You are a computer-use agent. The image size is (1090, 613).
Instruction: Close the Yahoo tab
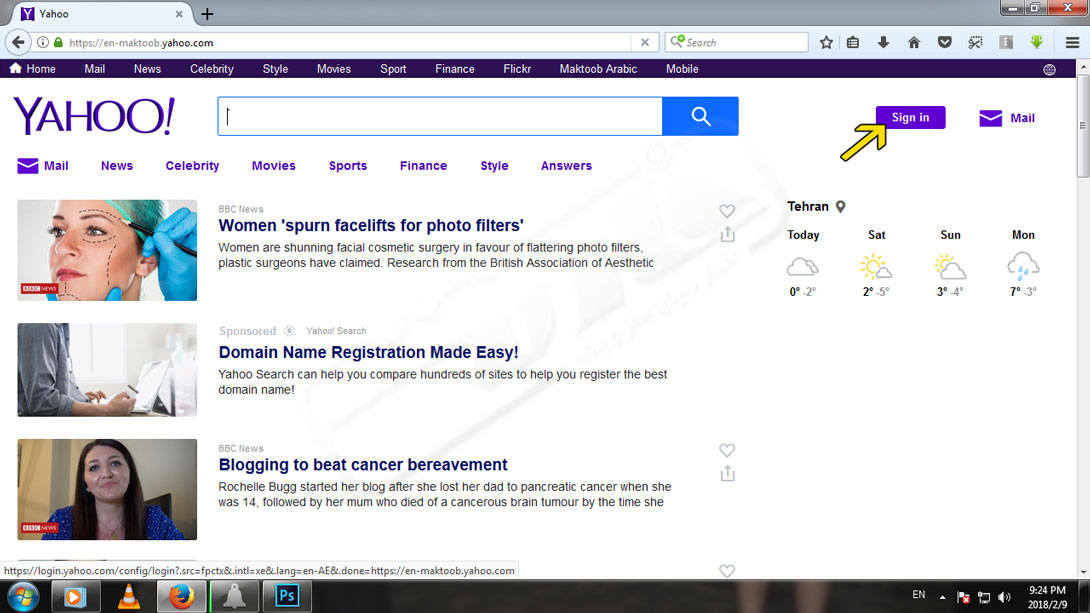coord(179,14)
